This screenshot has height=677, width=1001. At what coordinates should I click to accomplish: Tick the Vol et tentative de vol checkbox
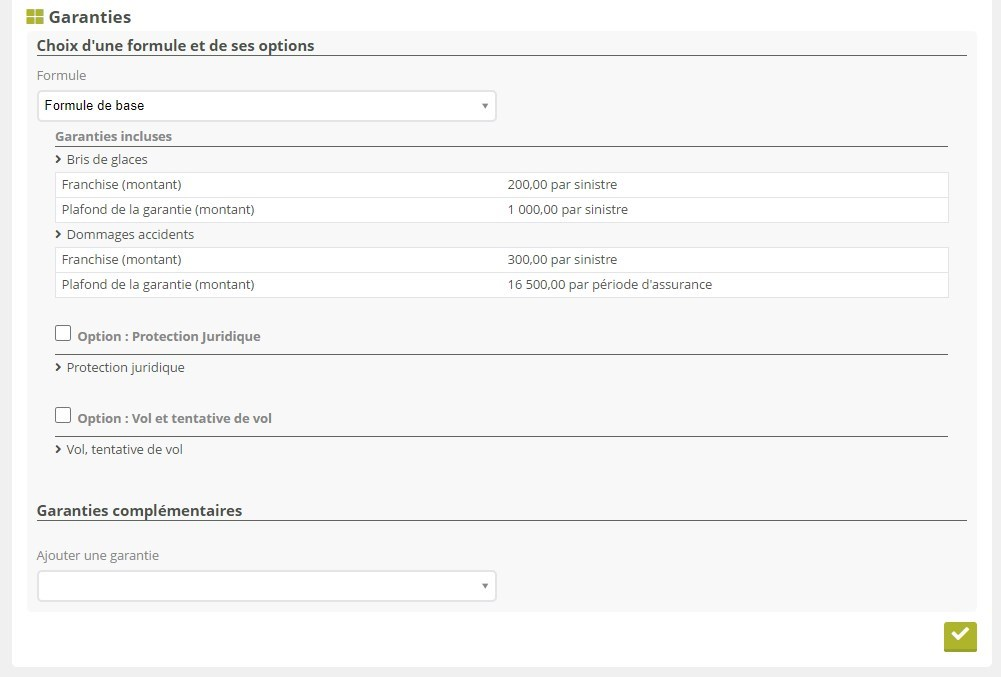tap(63, 415)
